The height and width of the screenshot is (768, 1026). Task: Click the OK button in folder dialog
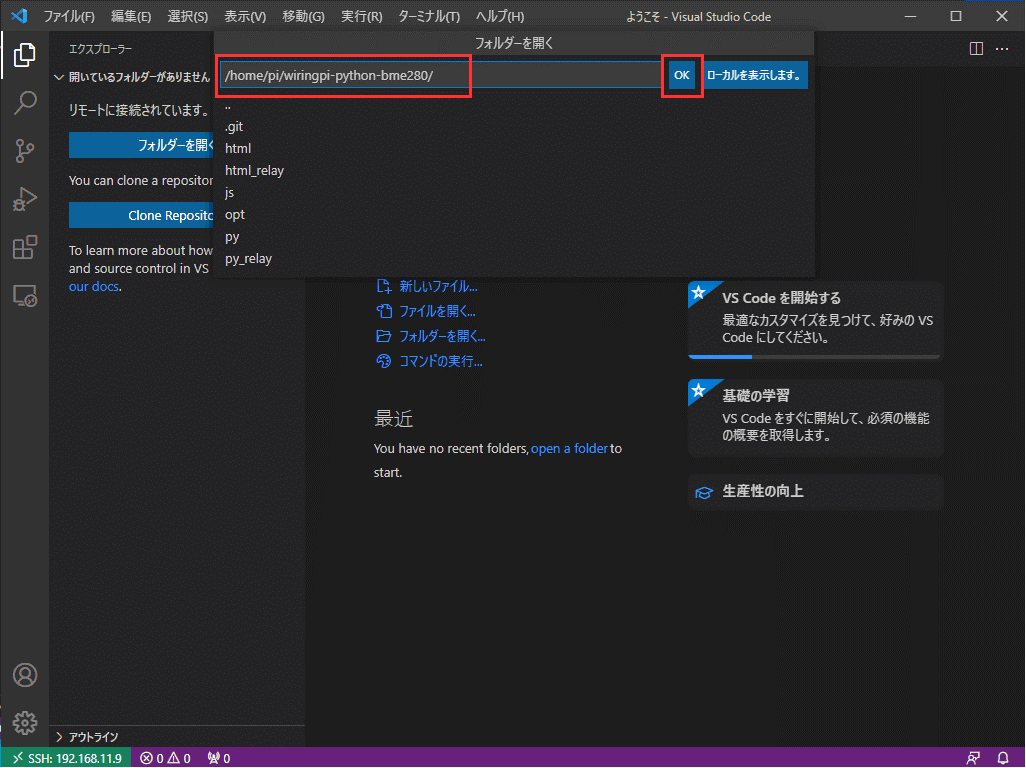[681, 75]
